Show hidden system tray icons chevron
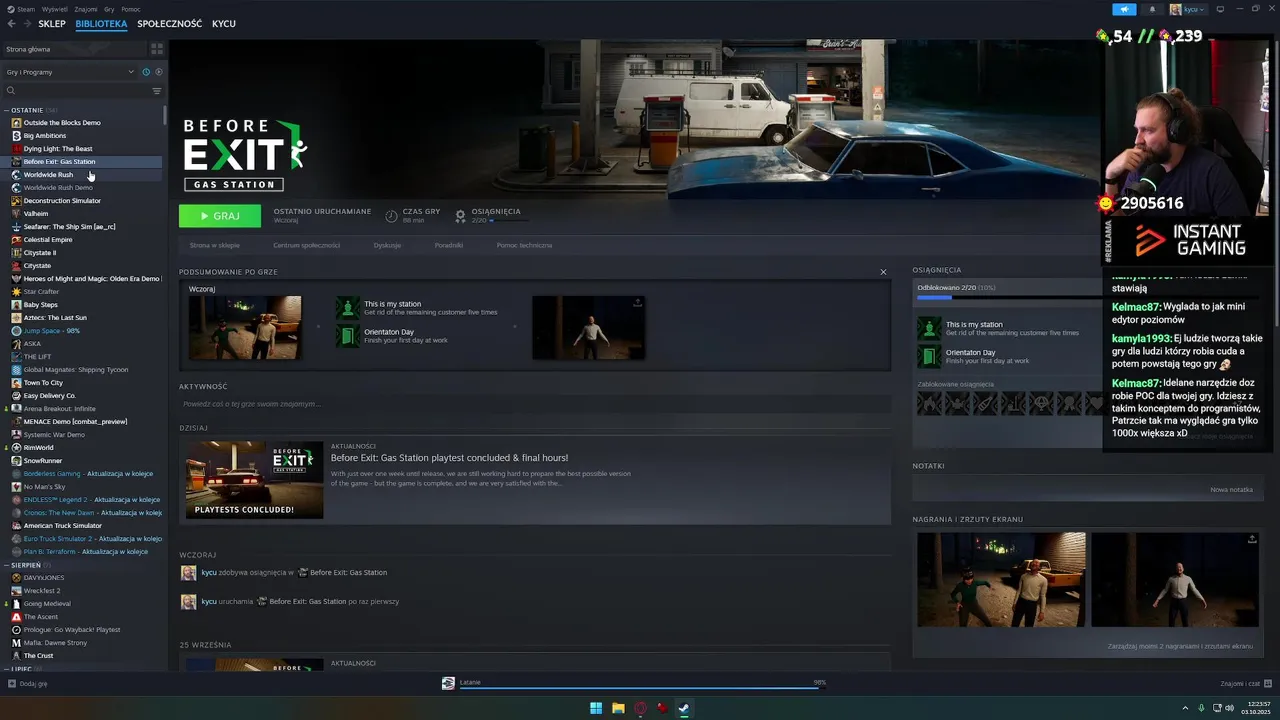This screenshot has height=720, width=1280. click(1185, 708)
